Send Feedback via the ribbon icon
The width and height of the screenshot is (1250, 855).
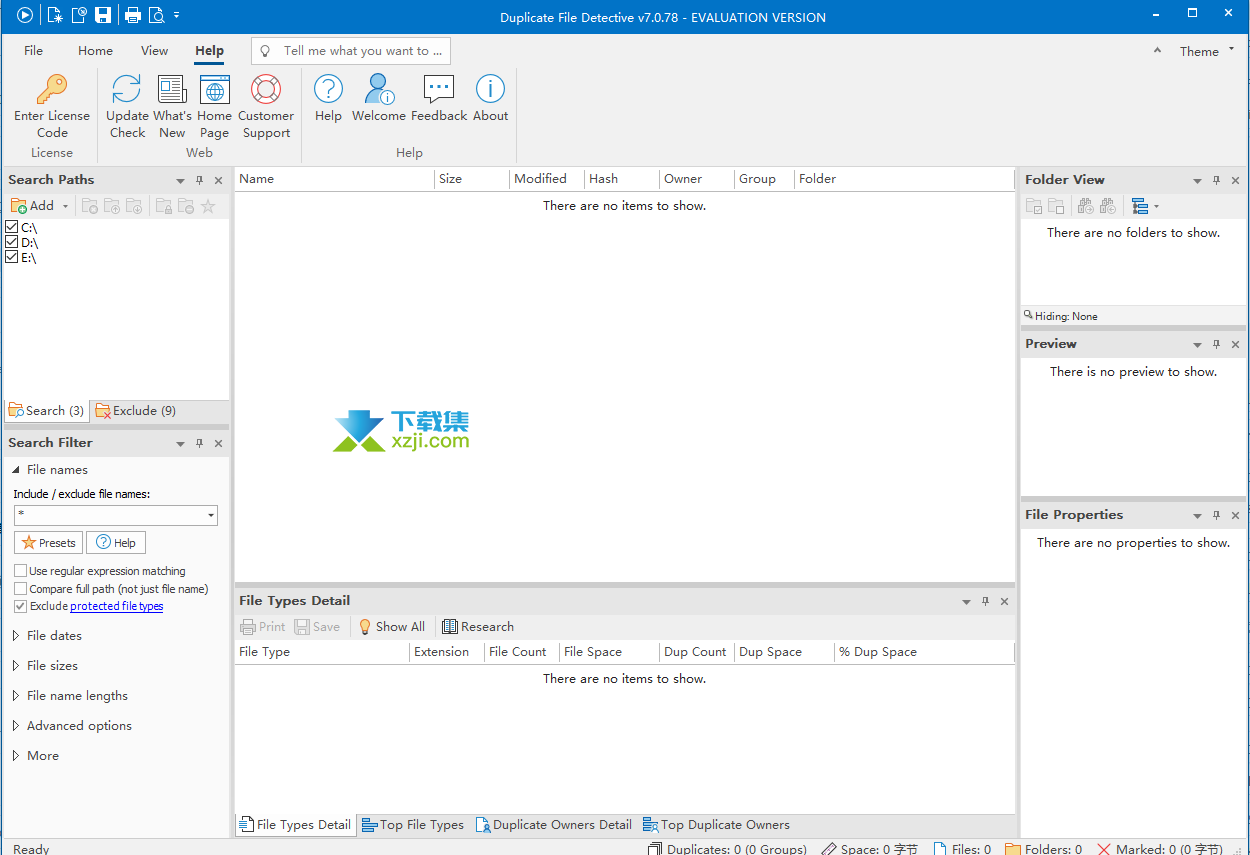tap(439, 98)
